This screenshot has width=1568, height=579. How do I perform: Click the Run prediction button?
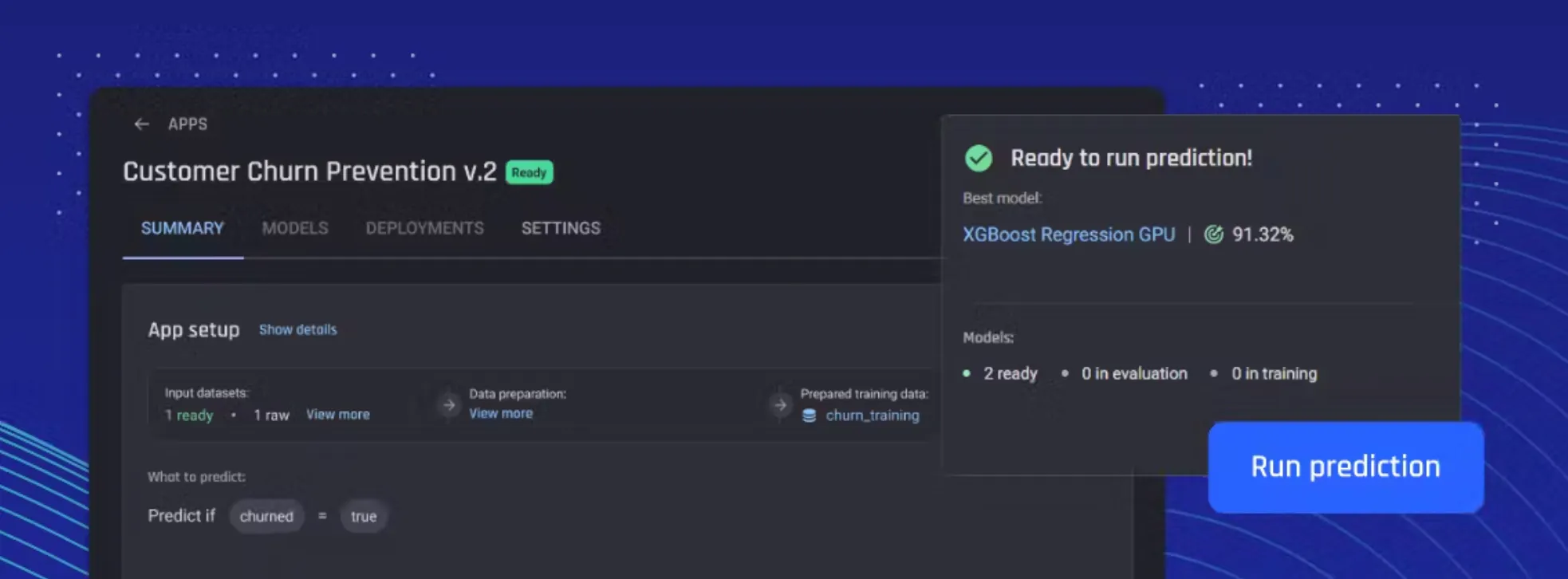[1345, 467]
